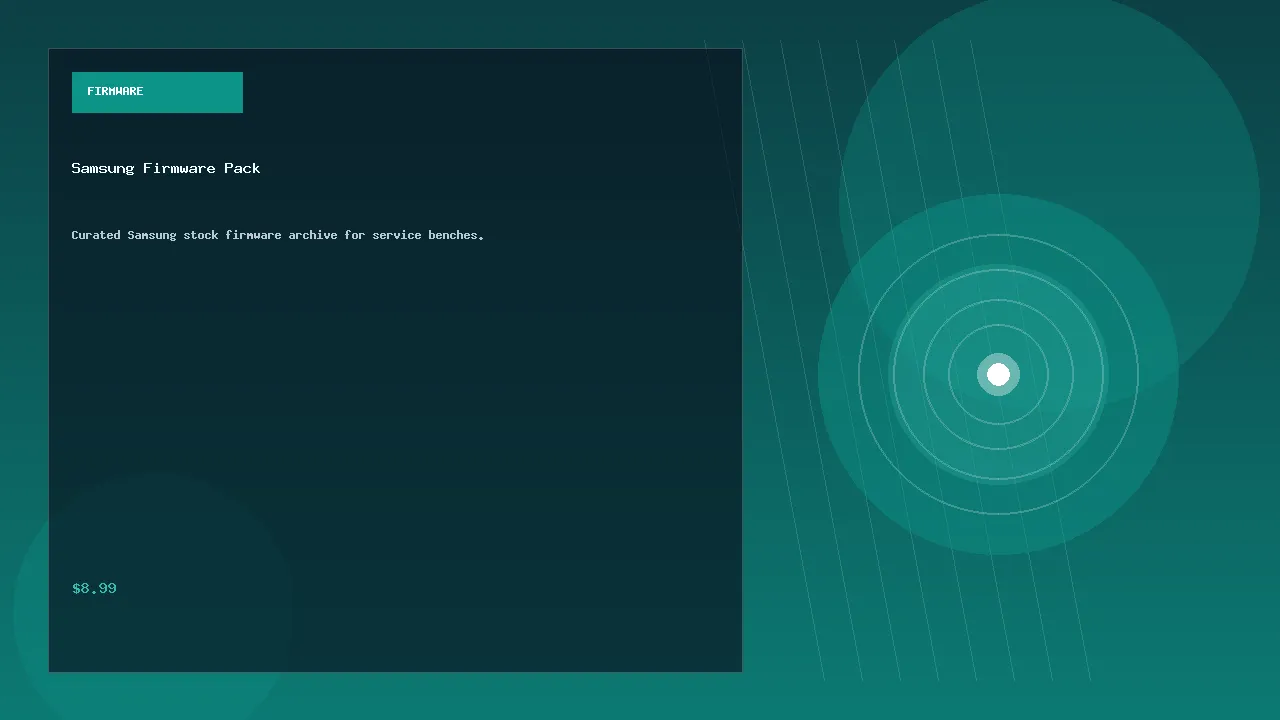The height and width of the screenshot is (720, 1280).
Task: Click the 'Curated Samsung stock firmware archive' description
Action: 278,235
